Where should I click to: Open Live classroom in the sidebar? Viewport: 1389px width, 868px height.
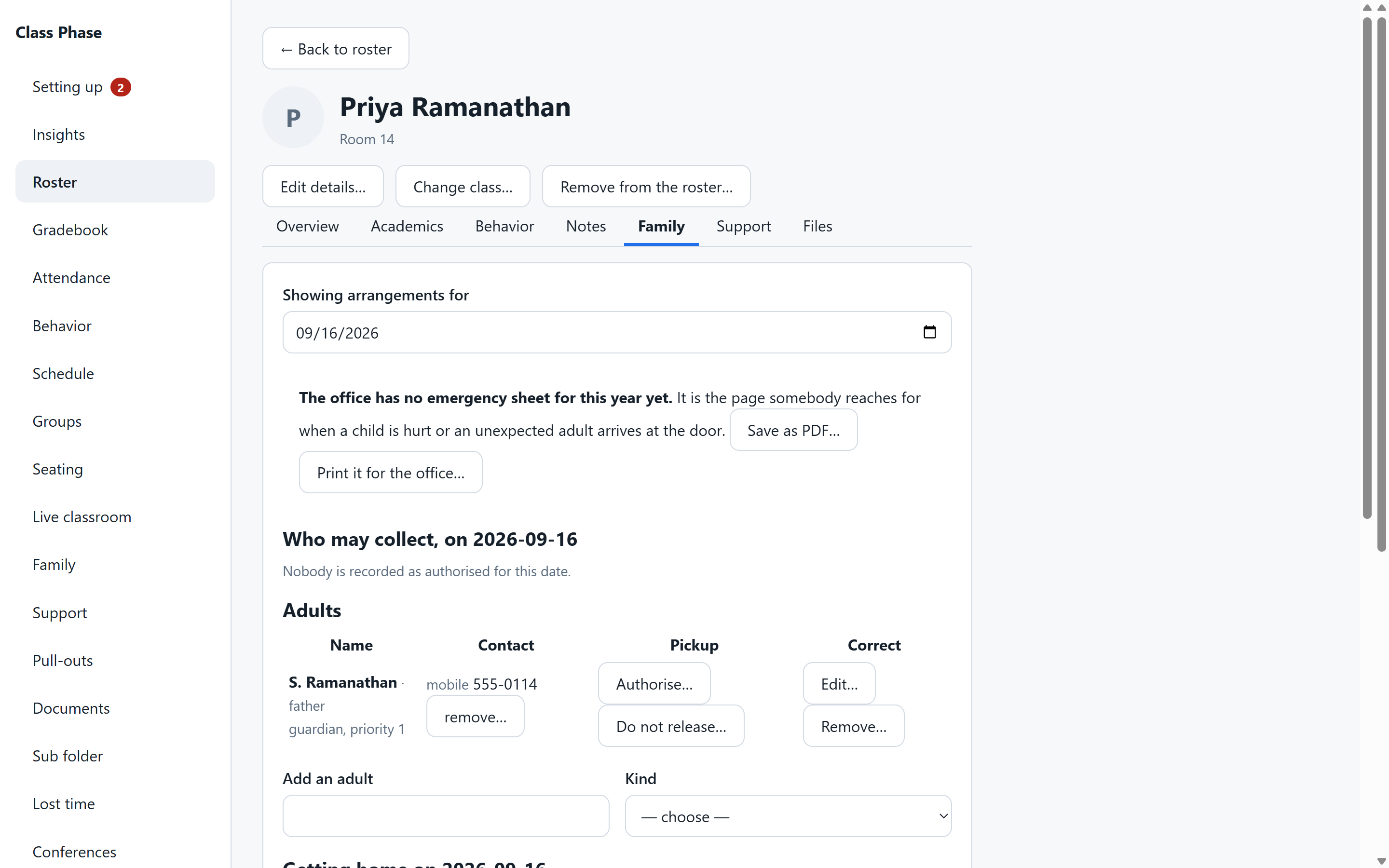click(115, 516)
